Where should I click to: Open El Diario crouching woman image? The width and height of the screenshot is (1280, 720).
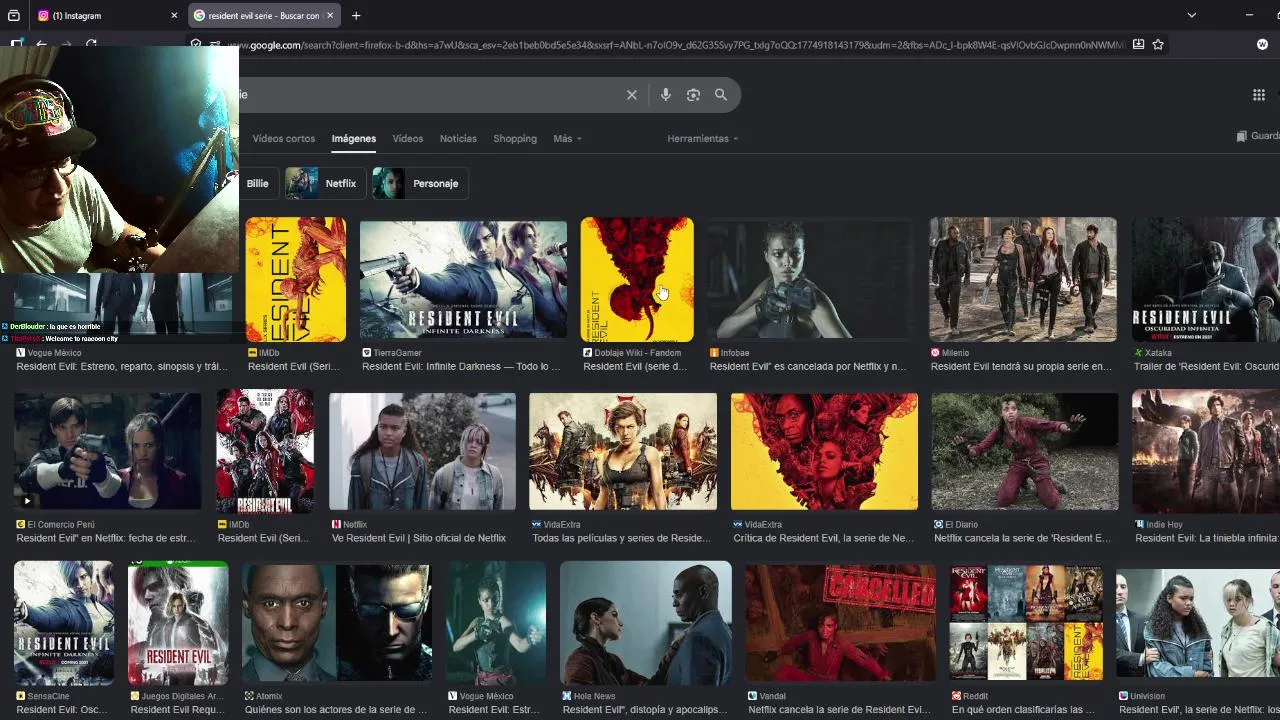[1025, 451]
